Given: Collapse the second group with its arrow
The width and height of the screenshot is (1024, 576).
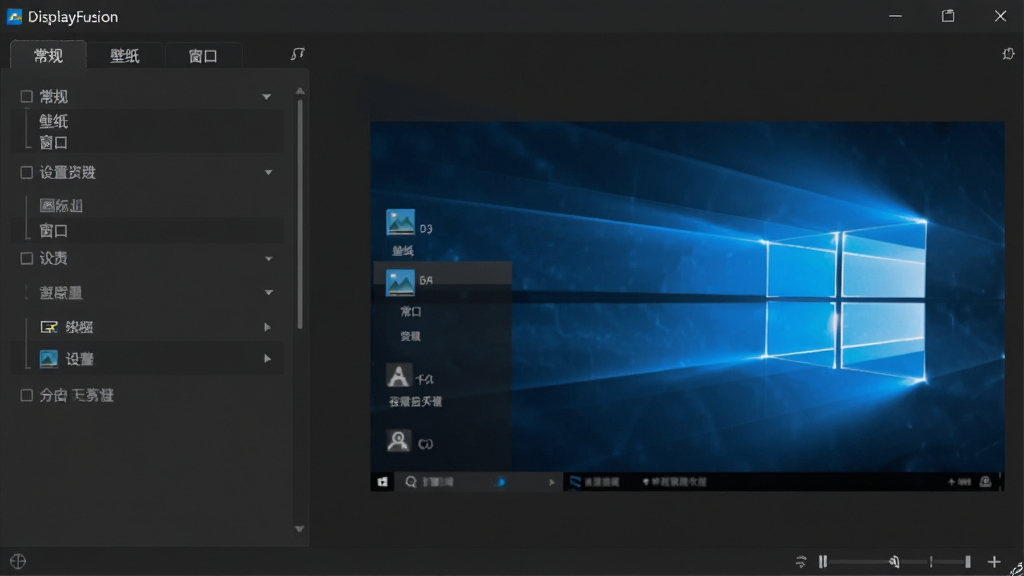Looking at the screenshot, I should click(268, 172).
